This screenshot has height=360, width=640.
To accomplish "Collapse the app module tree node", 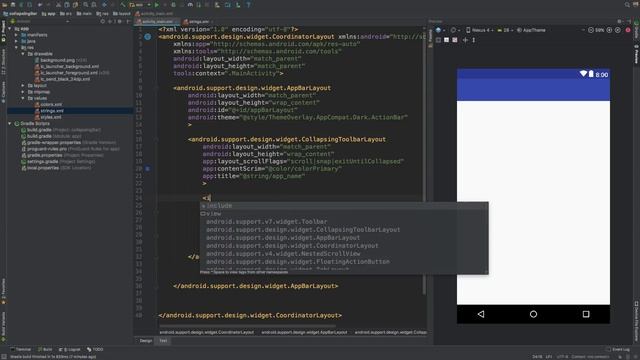I will 10,29.
